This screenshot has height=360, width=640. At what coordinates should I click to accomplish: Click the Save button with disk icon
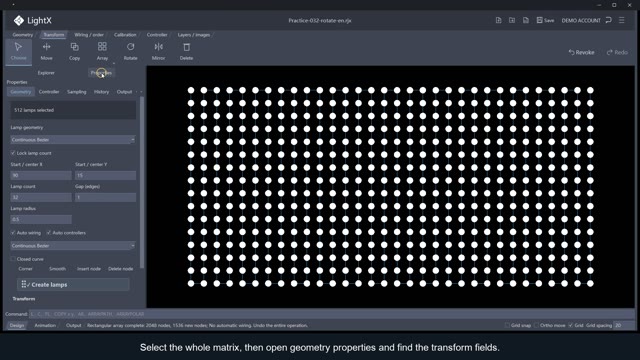coord(545,20)
